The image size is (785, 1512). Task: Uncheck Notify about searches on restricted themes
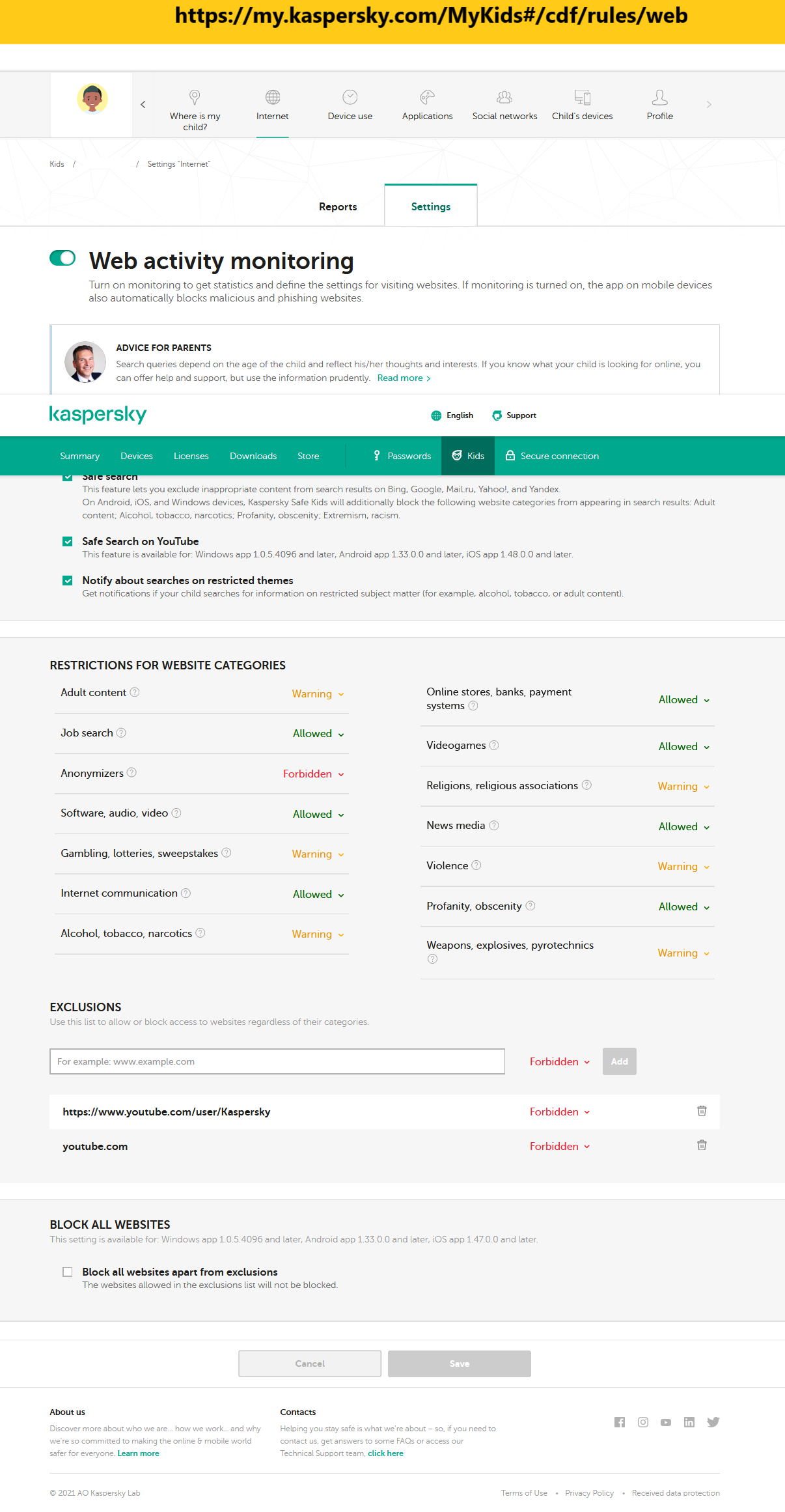pos(68,580)
